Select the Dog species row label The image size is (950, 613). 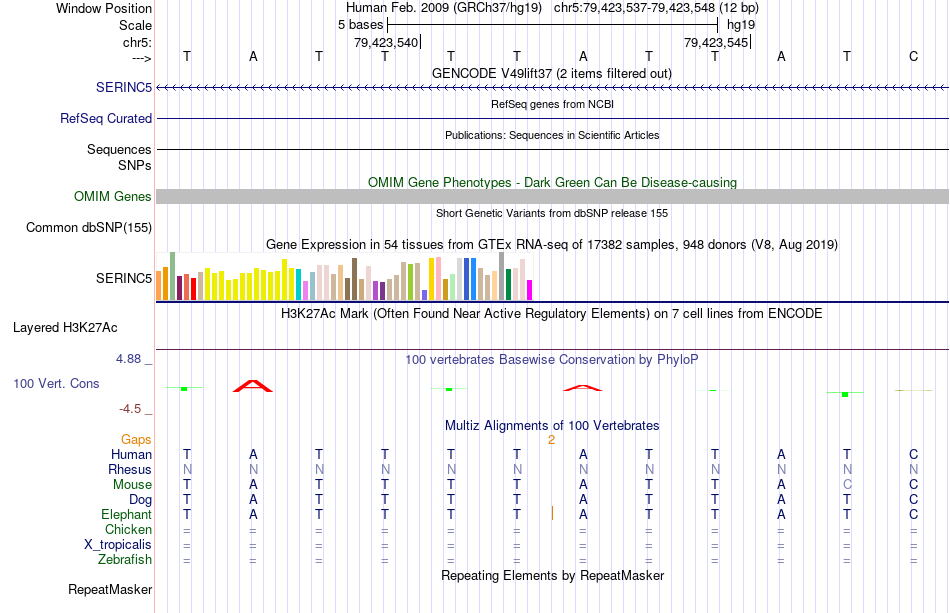[140, 500]
